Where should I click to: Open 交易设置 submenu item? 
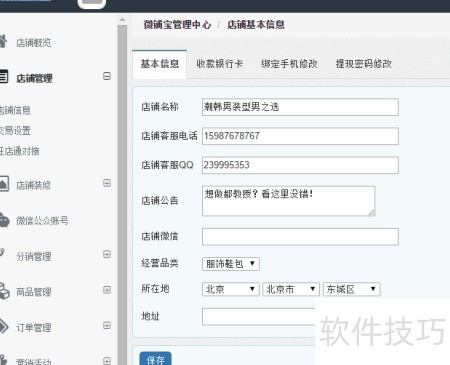(x=15, y=131)
